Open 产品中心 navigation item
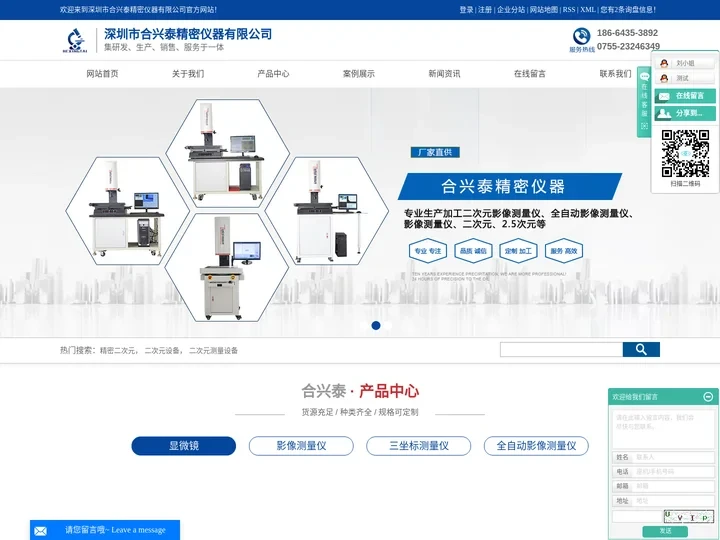720x540 pixels. (273, 73)
